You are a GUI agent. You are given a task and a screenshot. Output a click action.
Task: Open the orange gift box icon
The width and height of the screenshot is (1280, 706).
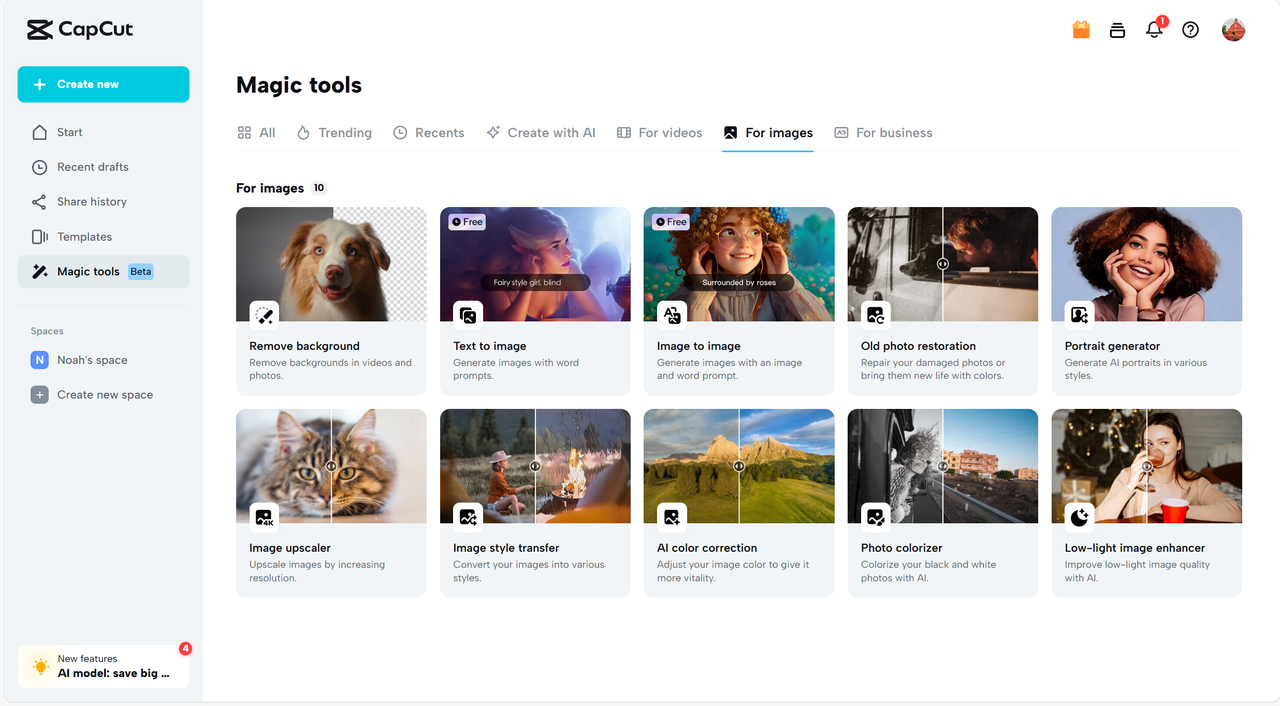point(1081,30)
